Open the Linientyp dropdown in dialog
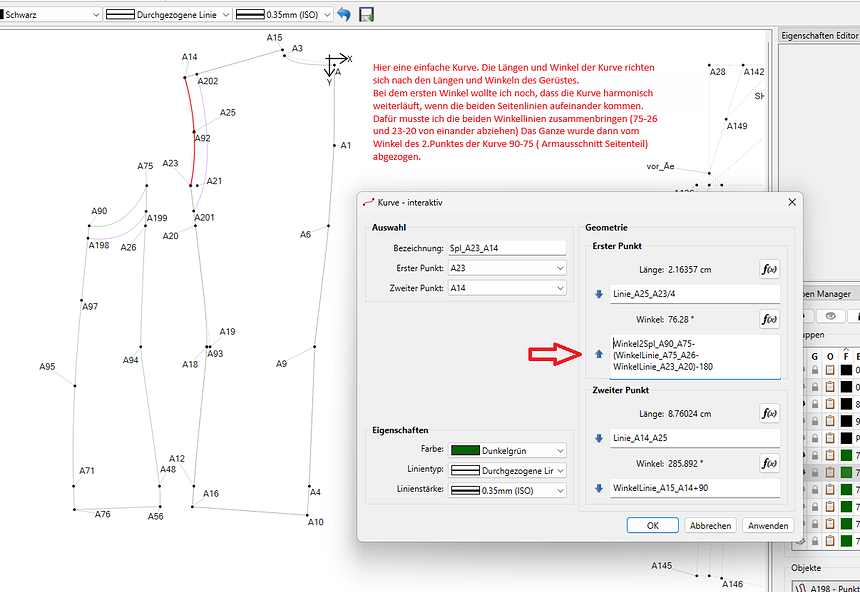Viewport: 860px width, 592px height. (x=507, y=470)
